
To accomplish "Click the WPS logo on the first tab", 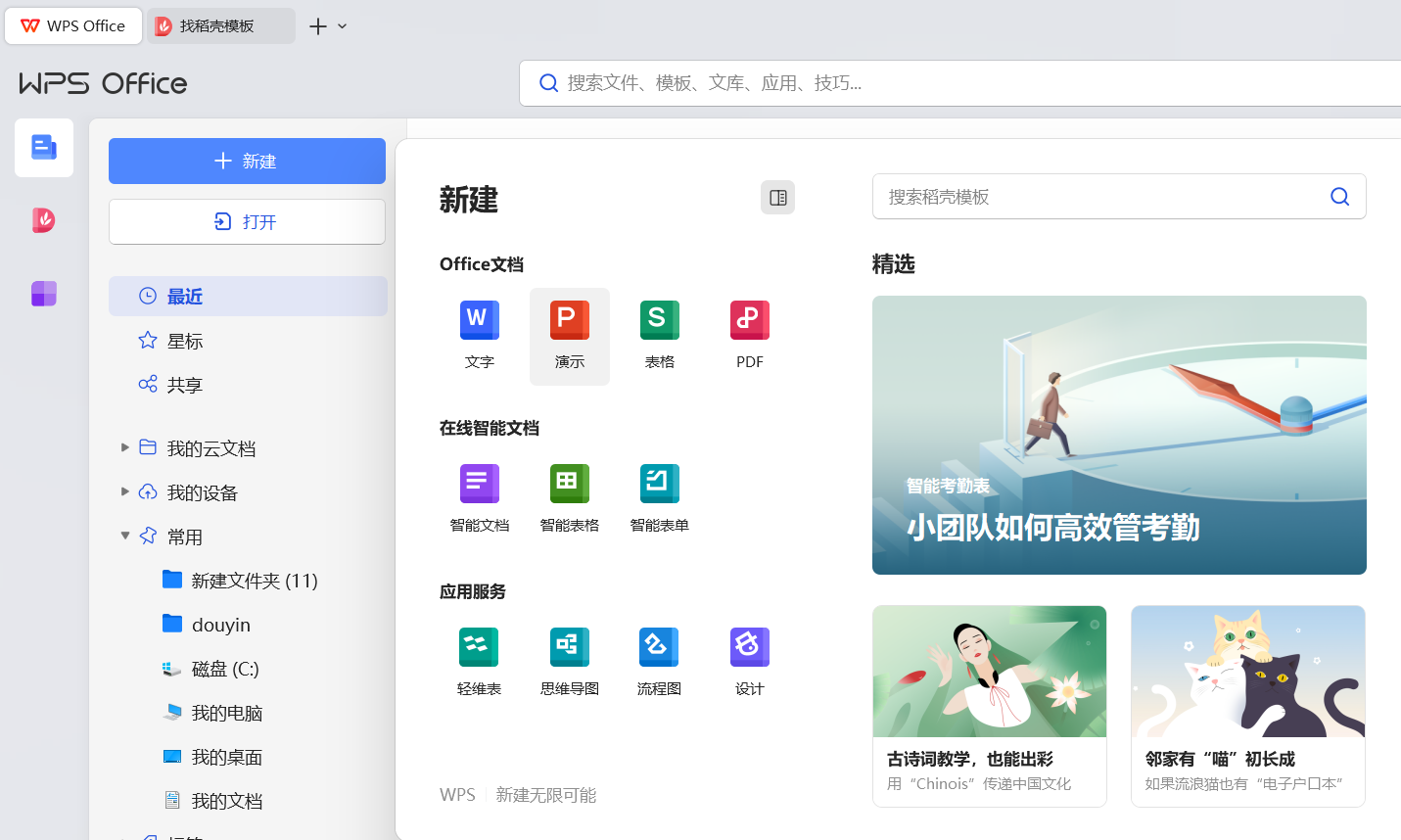I will pos(30,26).
